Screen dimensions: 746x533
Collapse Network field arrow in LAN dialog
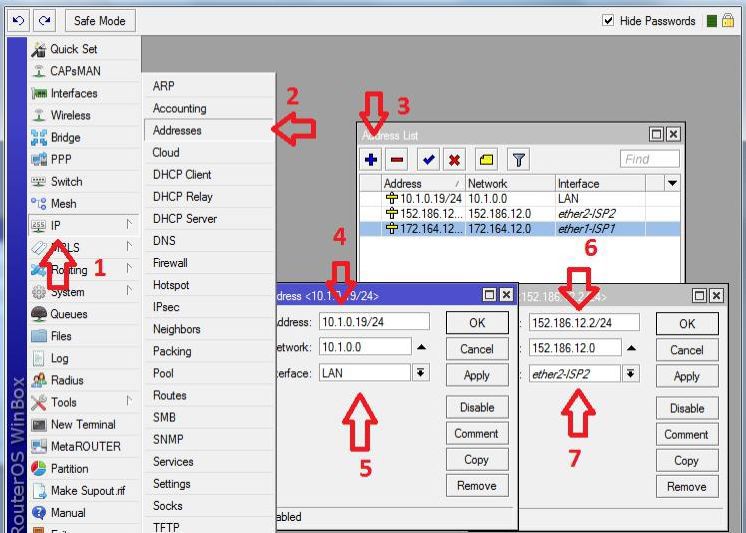tap(421, 347)
